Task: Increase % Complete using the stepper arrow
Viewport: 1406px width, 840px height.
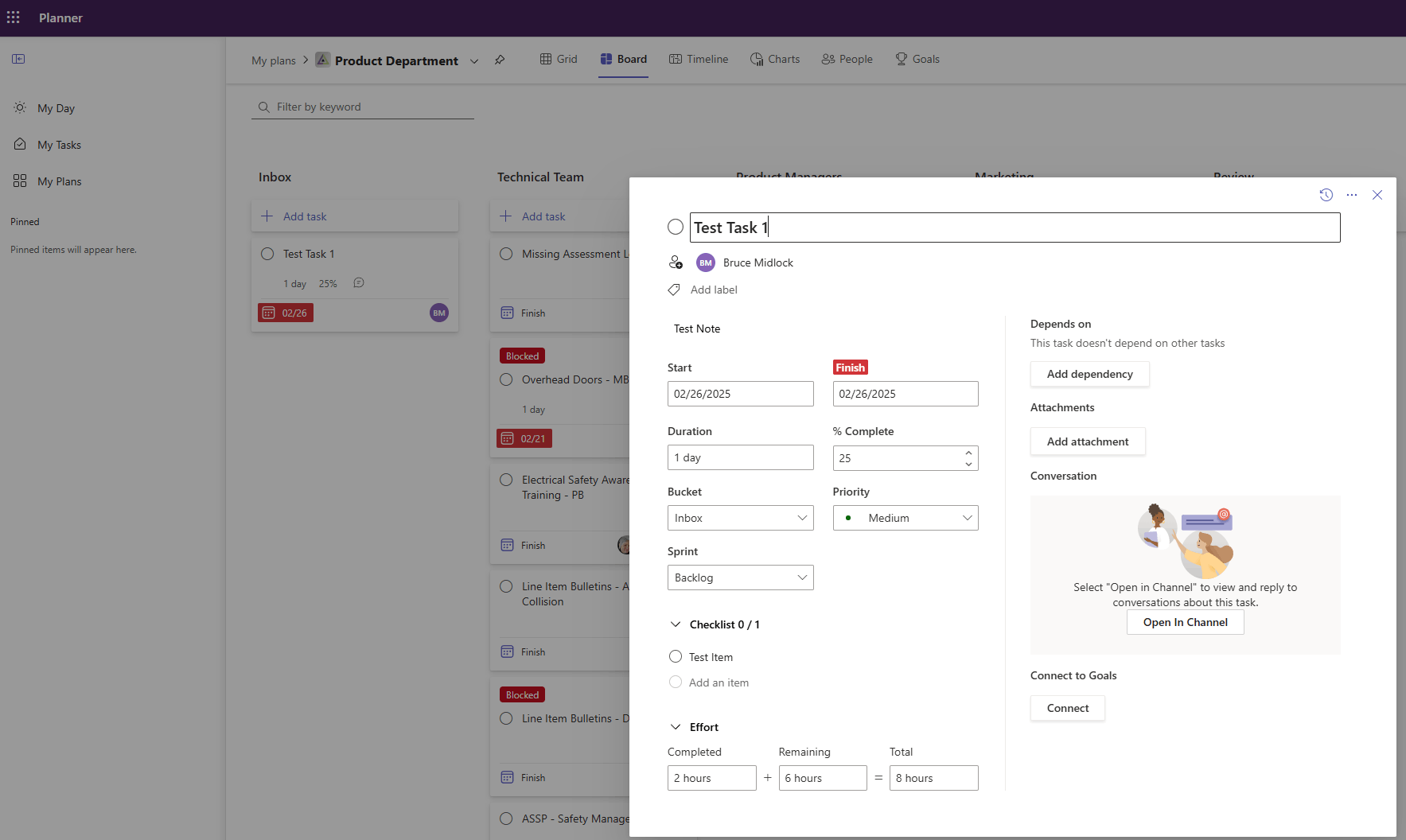Action: tap(968, 453)
